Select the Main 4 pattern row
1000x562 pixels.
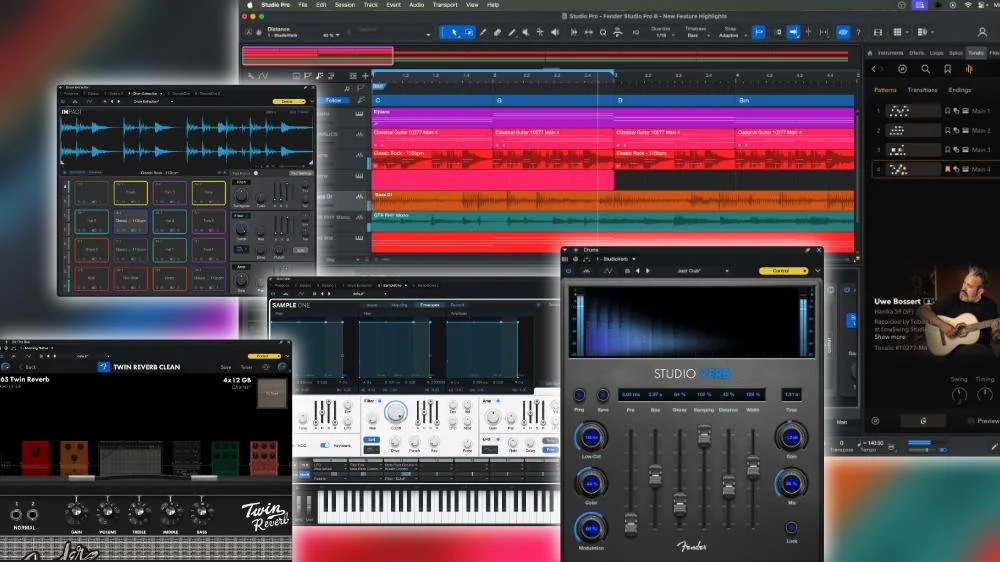pos(934,169)
